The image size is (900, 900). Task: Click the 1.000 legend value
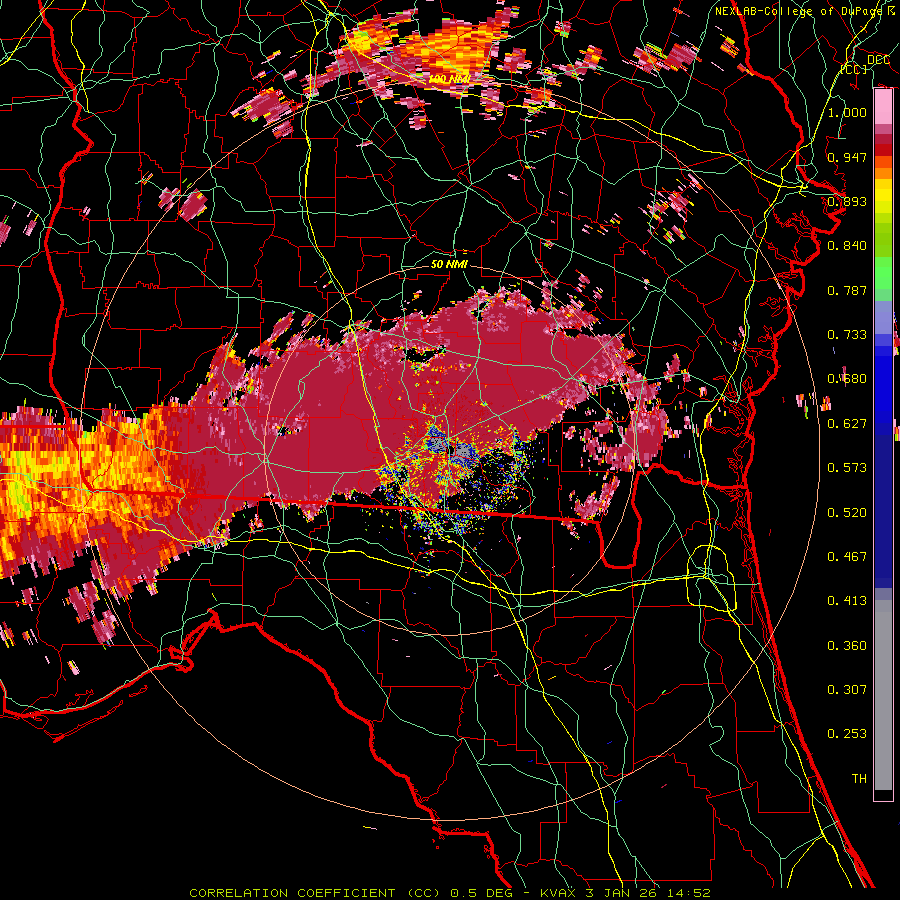[847, 112]
